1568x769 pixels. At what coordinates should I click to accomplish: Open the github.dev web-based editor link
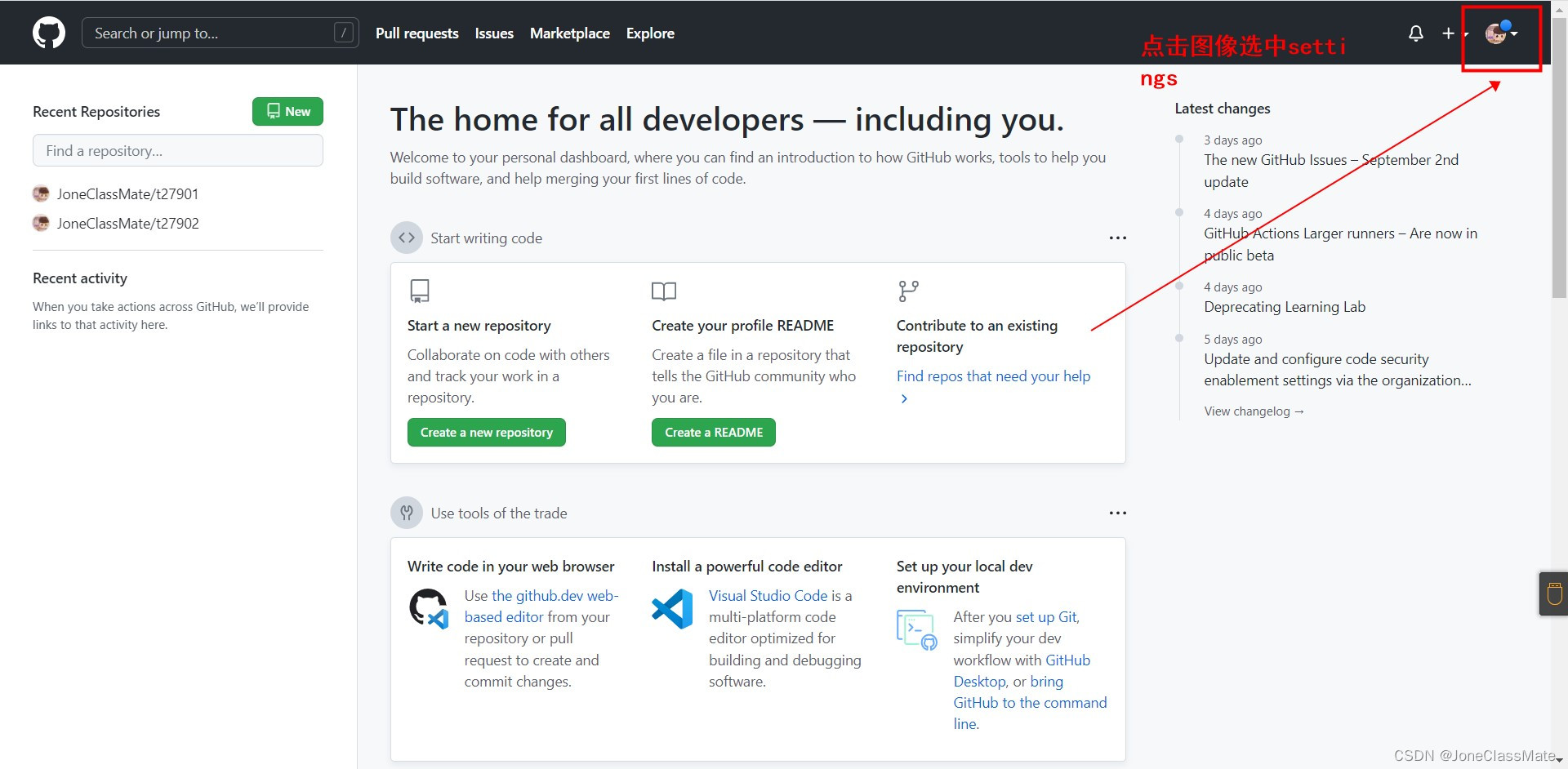[x=541, y=607]
